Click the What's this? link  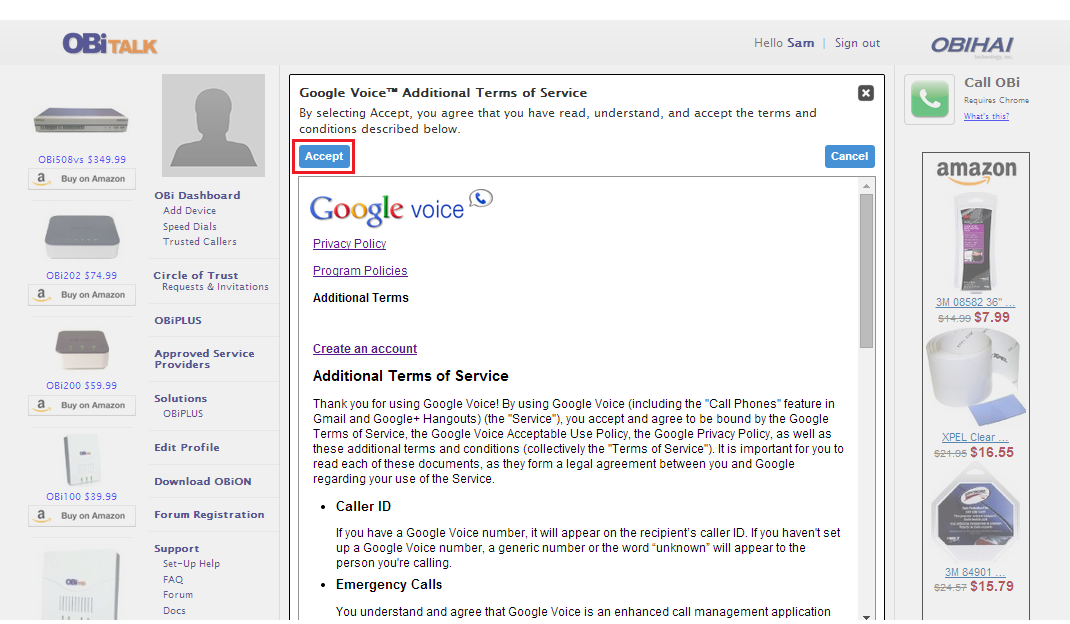(986, 116)
